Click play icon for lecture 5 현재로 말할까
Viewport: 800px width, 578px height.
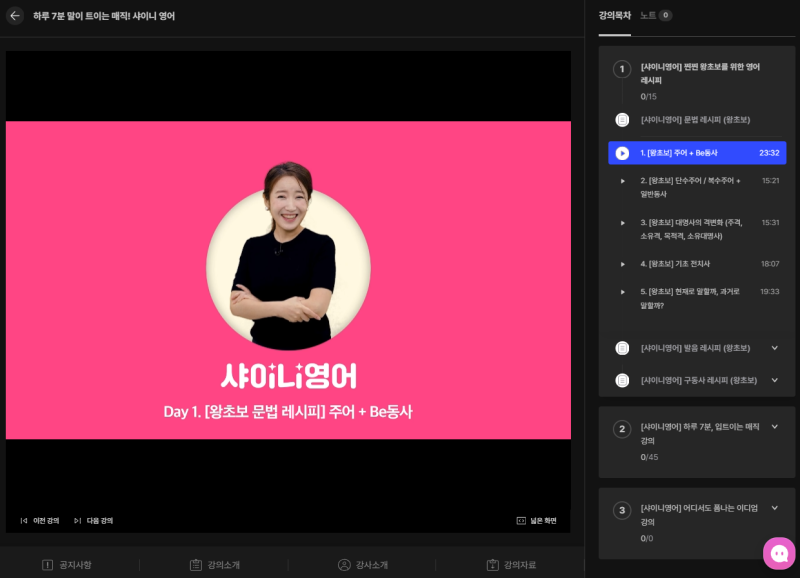tap(622, 292)
